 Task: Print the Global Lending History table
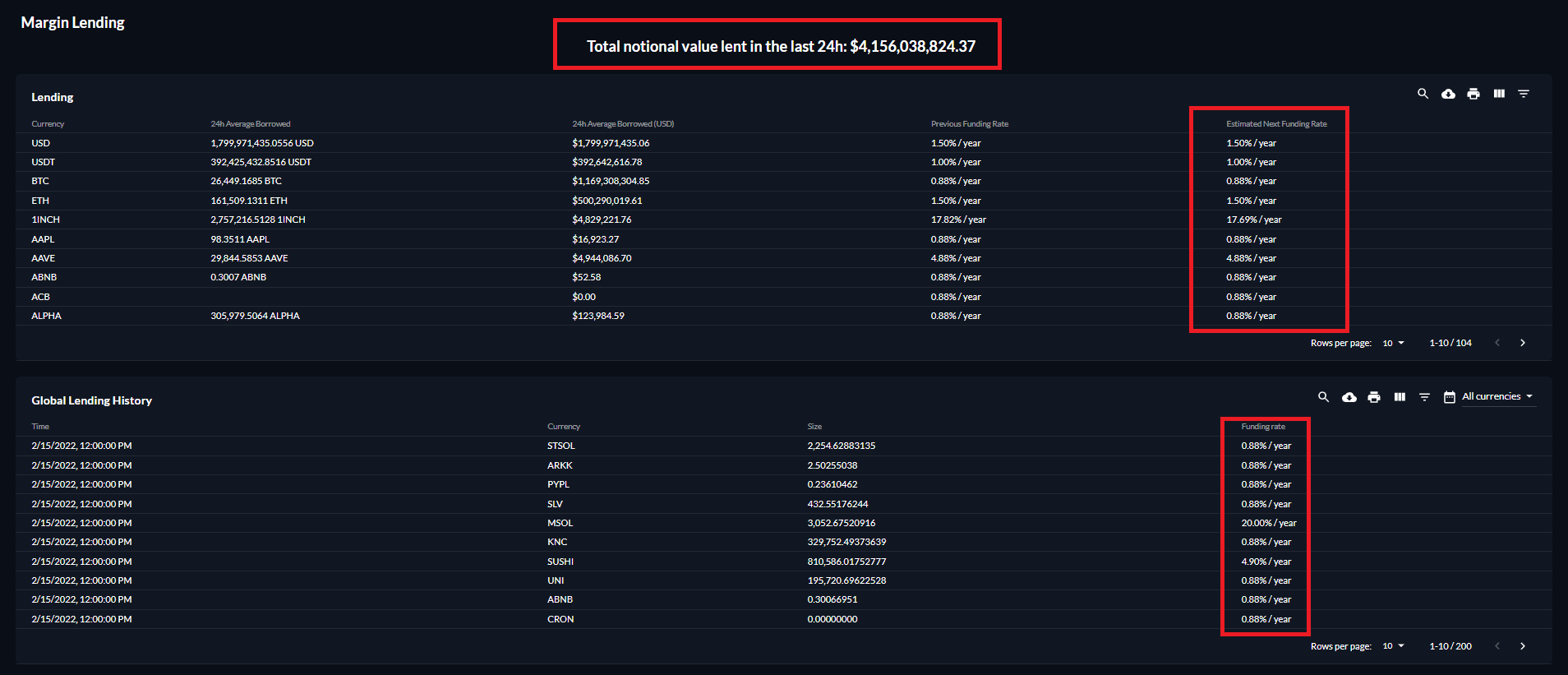pyautogui.click(x=1374, y=397)
